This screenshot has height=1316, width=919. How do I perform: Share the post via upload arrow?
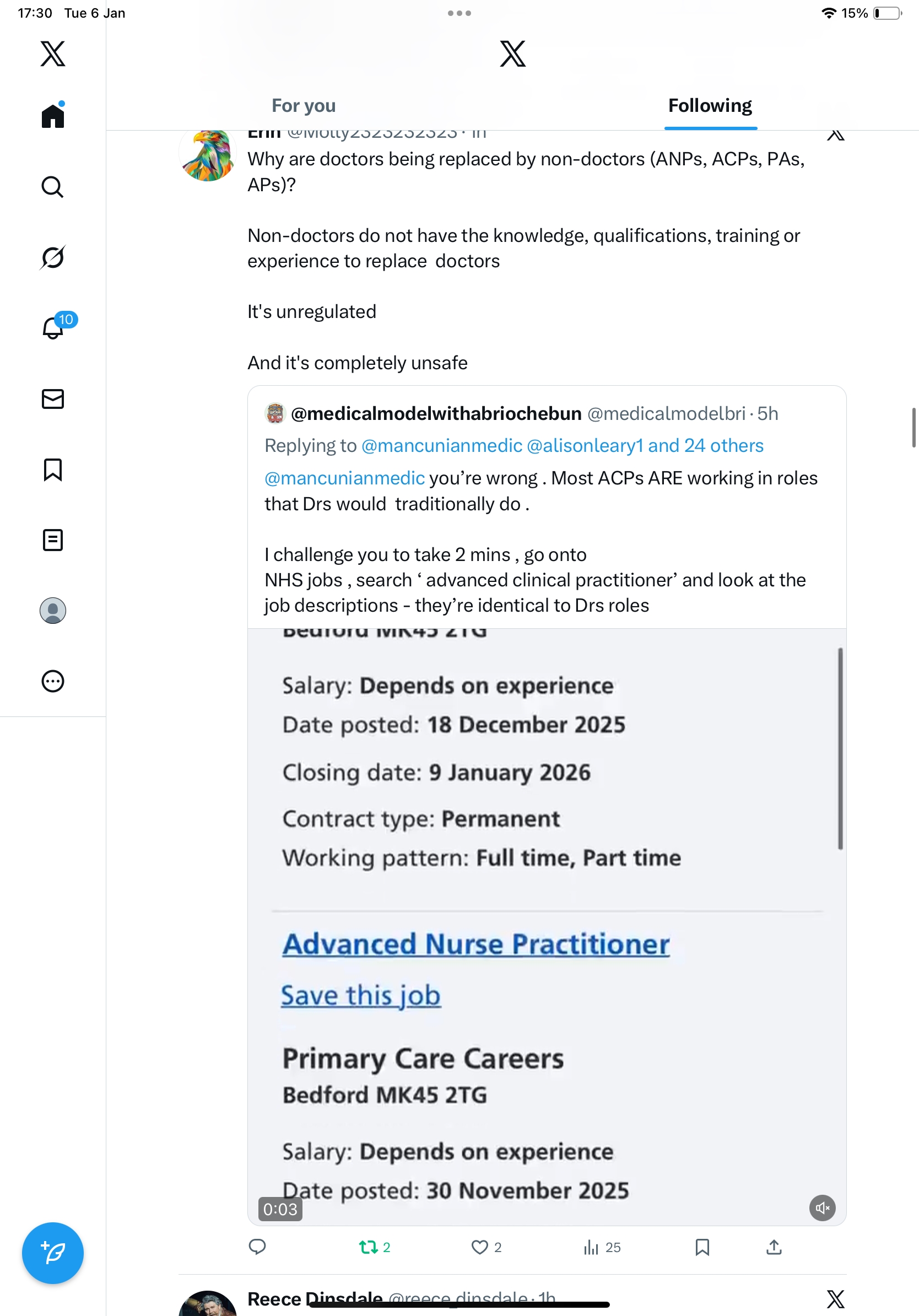(x=774, y=1247)
